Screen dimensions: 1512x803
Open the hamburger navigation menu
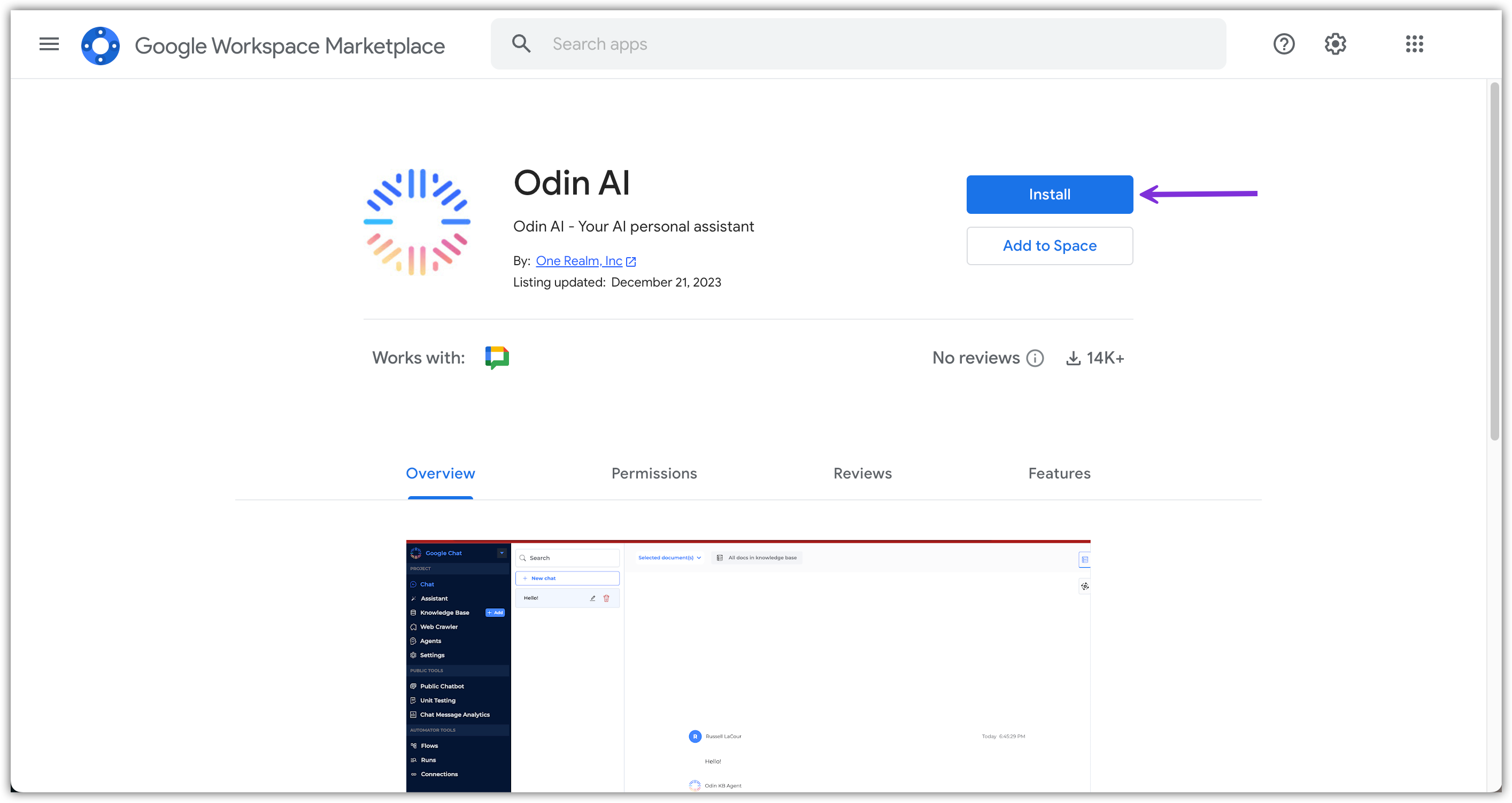[49, 44]
